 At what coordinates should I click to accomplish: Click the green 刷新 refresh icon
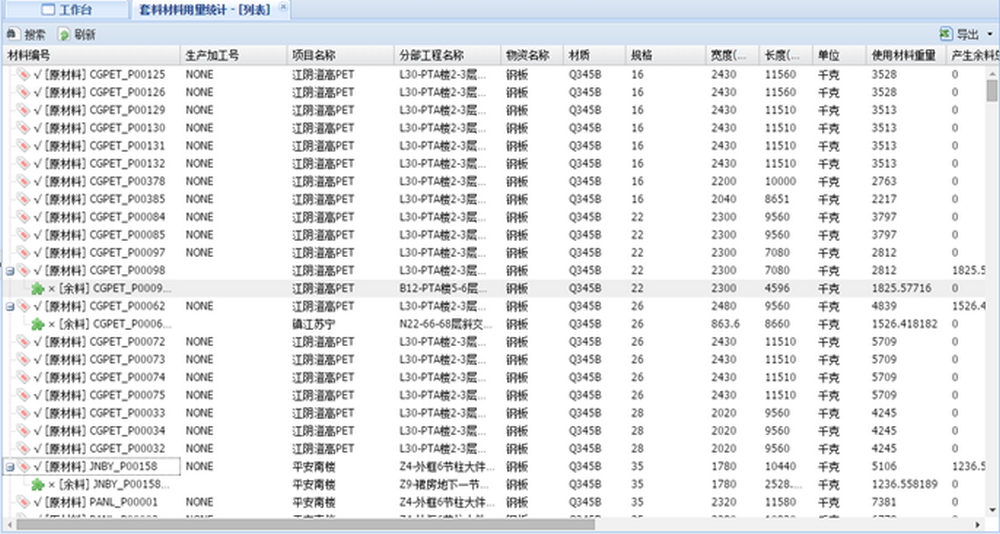[x=64, y=34]
